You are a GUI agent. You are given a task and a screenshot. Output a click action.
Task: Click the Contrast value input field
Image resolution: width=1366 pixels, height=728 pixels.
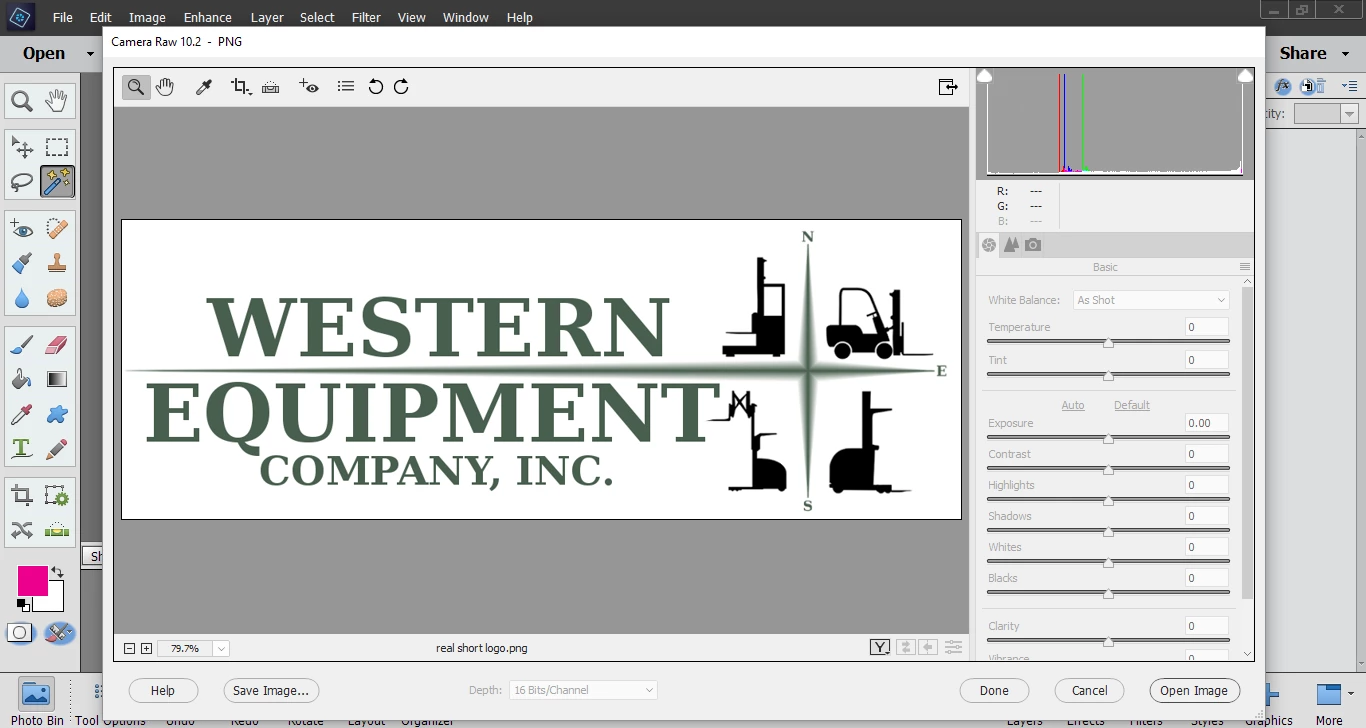1207,454
